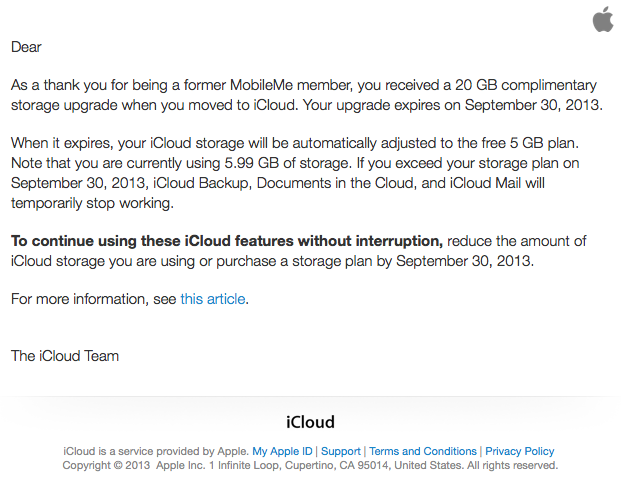Click the 'Dear' greeting text

pyautogui.click(x=26, y=46)
